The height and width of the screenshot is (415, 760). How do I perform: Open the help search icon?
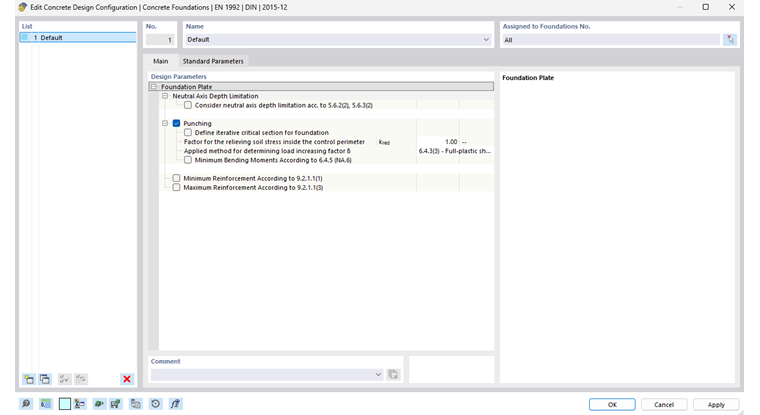coord(26,404)
